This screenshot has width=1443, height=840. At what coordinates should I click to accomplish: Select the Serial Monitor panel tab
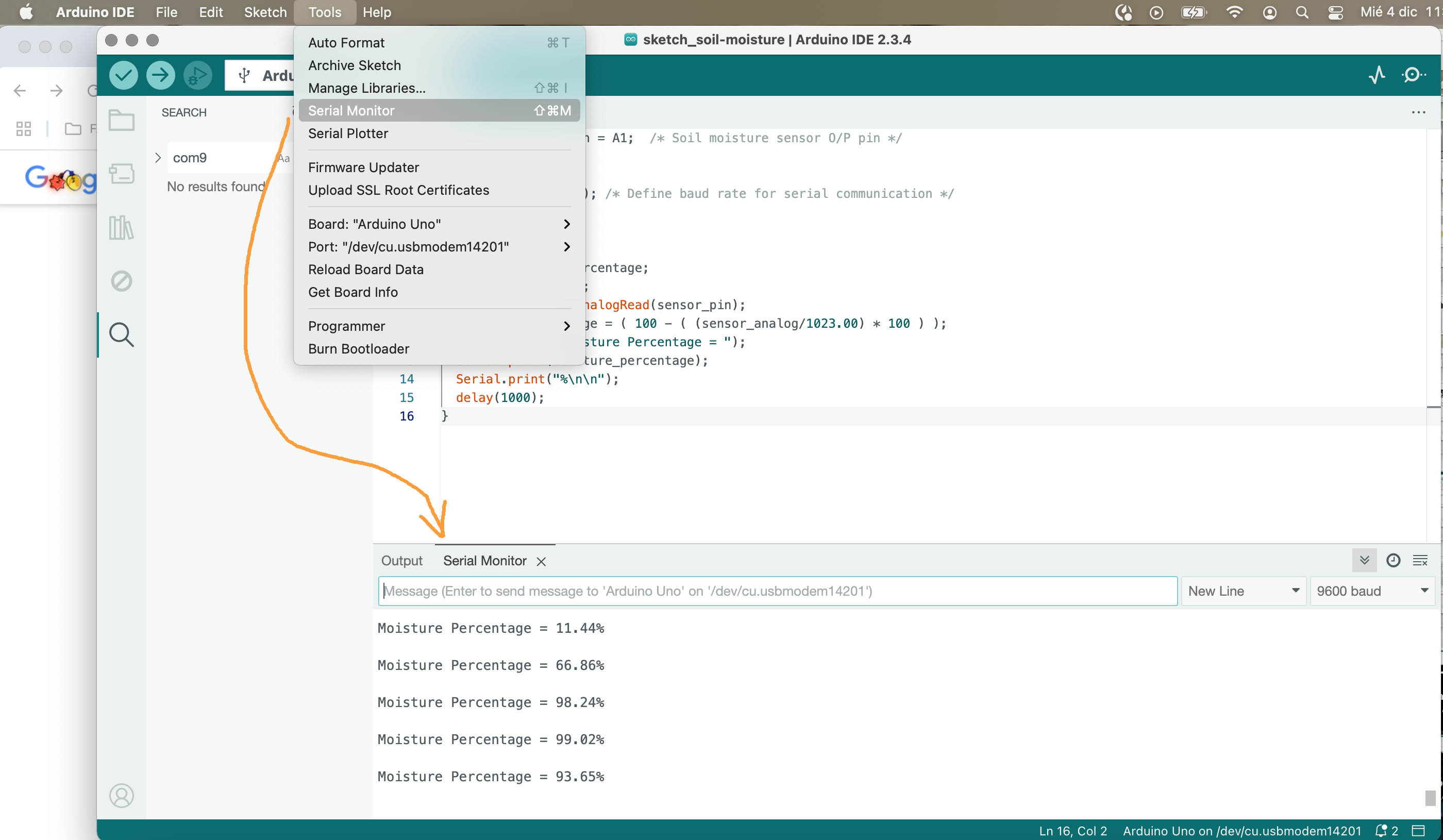(x=484, y=561)
